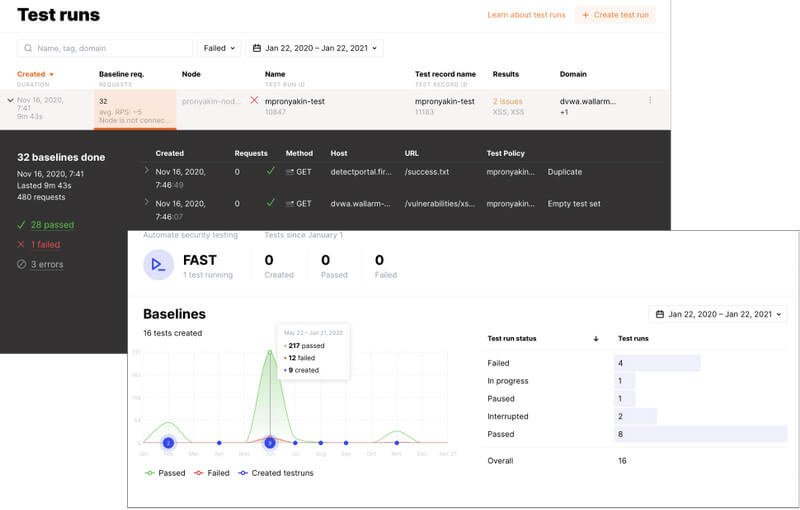Screen dimensions: 800x510
Task: Open three-dot menu for mpronyakin-test row
Action: pos(649,100)
